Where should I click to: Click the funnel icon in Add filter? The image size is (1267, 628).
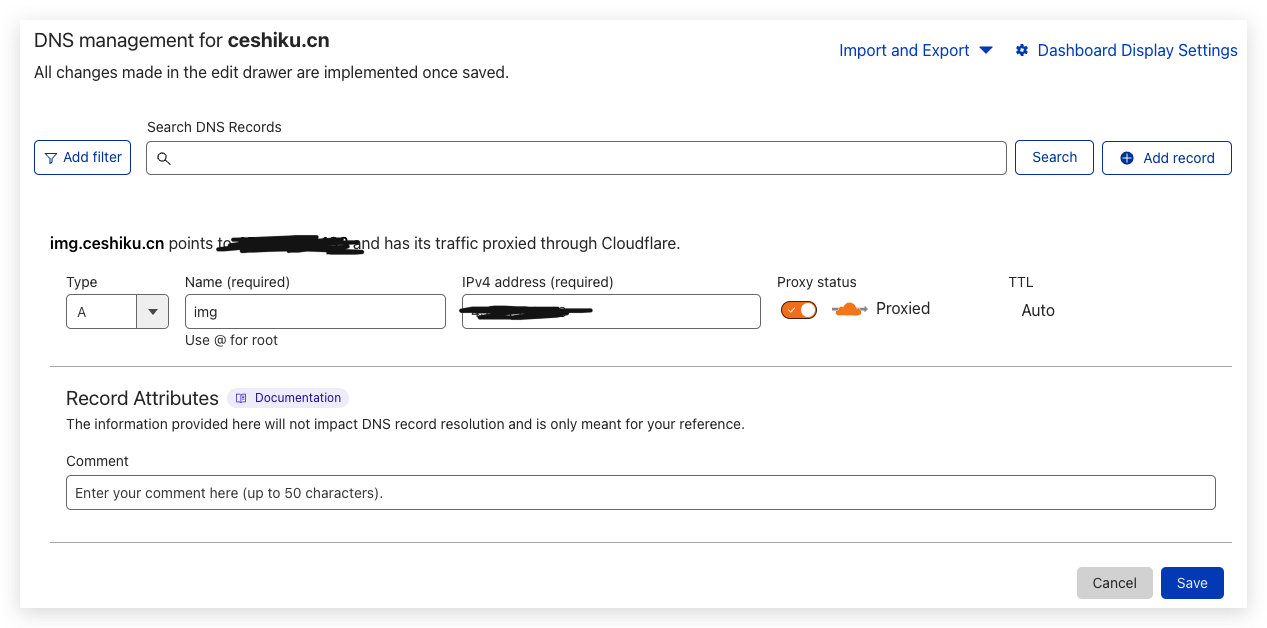51,158
